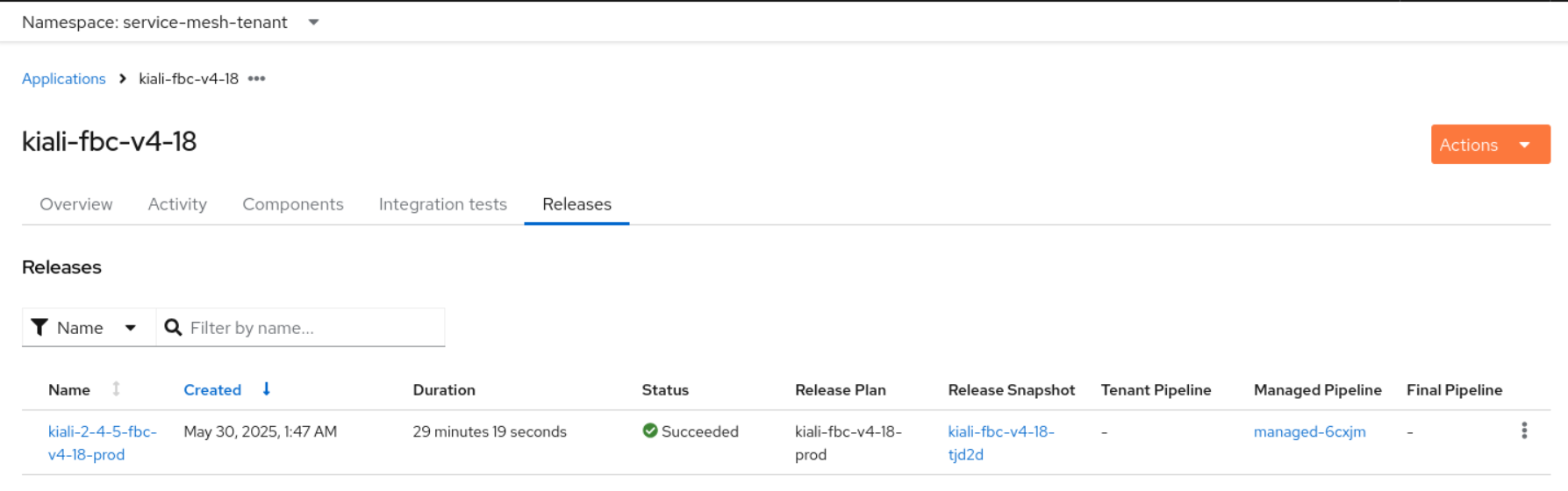This screenshot has width=1568, height=491.
Task: Go to the Components tab
Action: [x=293, y=204]
